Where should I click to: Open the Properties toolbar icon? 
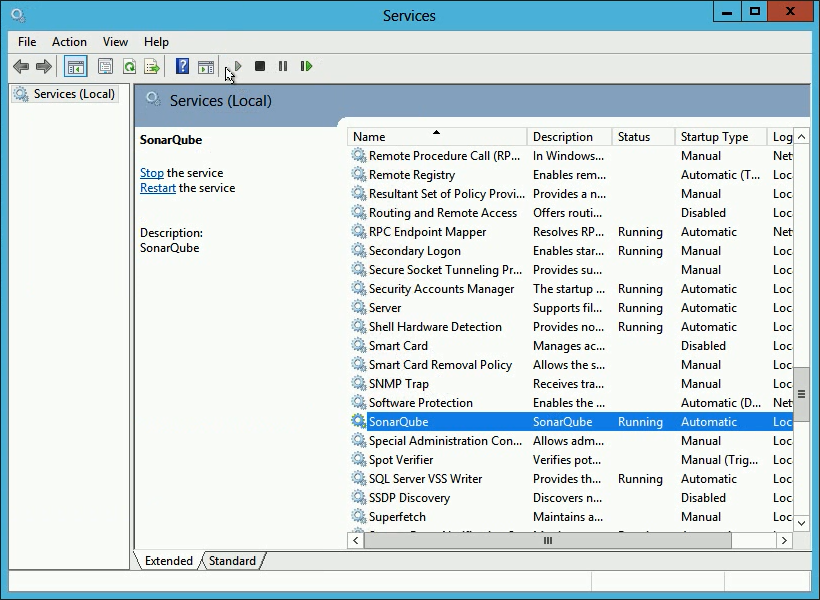tap(106, 66)
